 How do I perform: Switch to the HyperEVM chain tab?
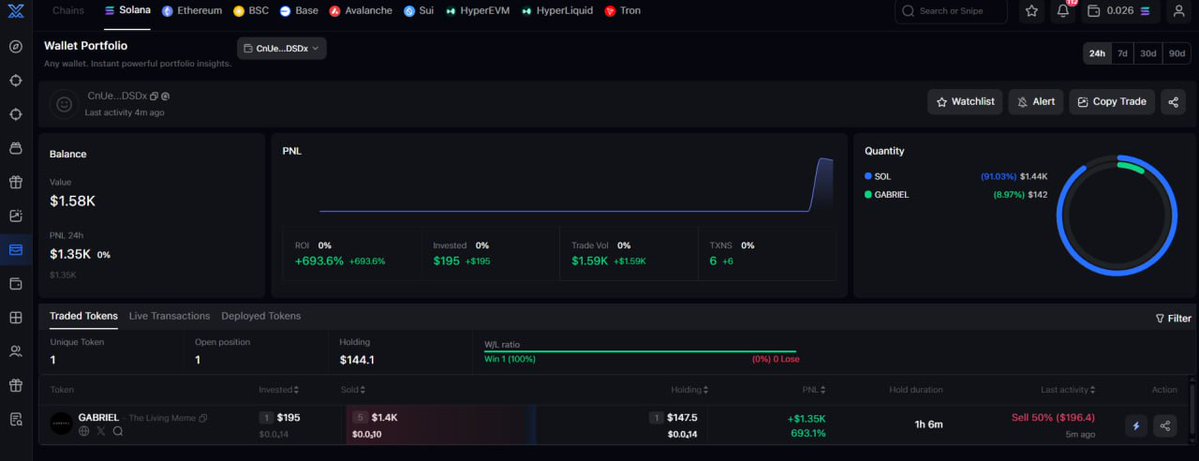477,11
